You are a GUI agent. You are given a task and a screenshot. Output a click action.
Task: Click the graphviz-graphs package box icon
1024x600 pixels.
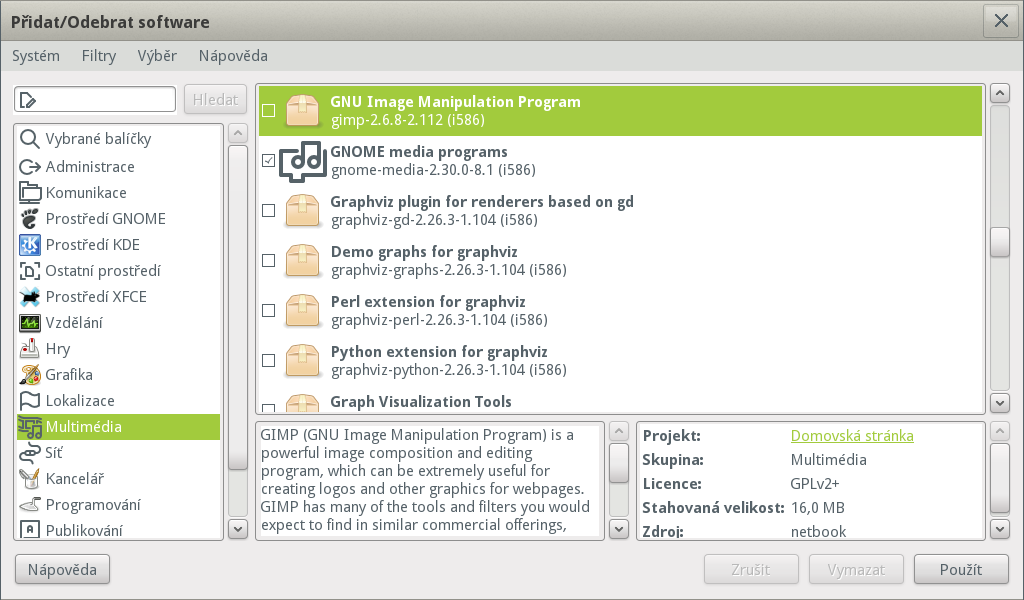[x=302, y=261]
